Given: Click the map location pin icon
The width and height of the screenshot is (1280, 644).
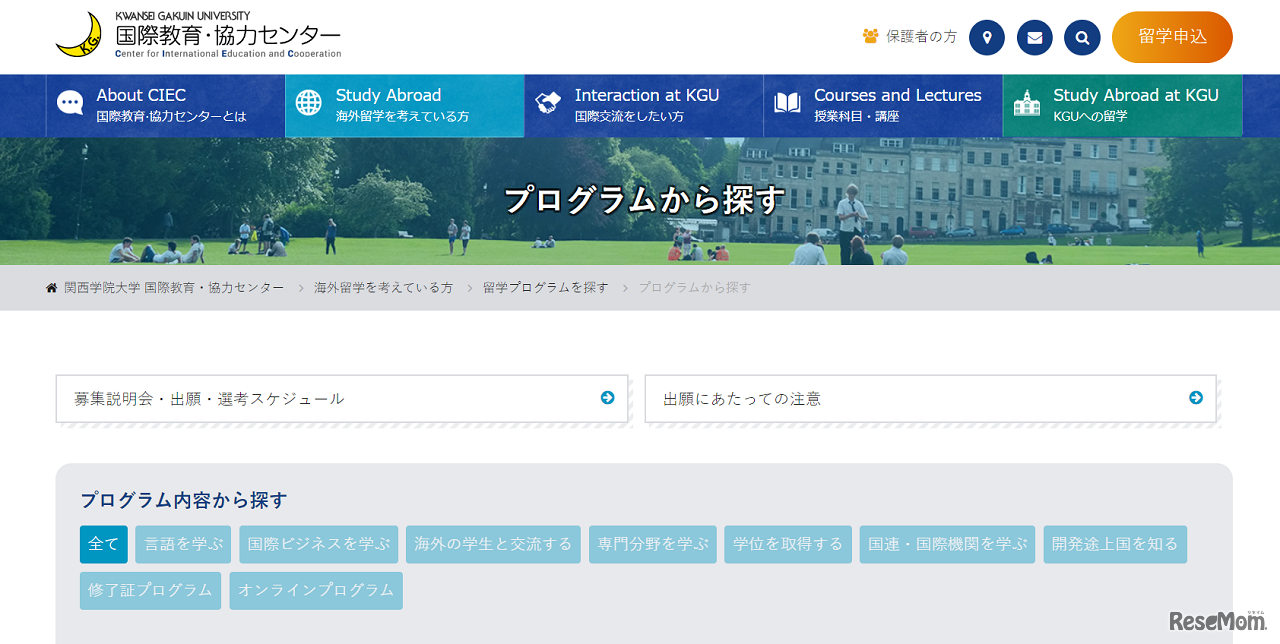Looking at the screenshot, I should click(986, 38).
